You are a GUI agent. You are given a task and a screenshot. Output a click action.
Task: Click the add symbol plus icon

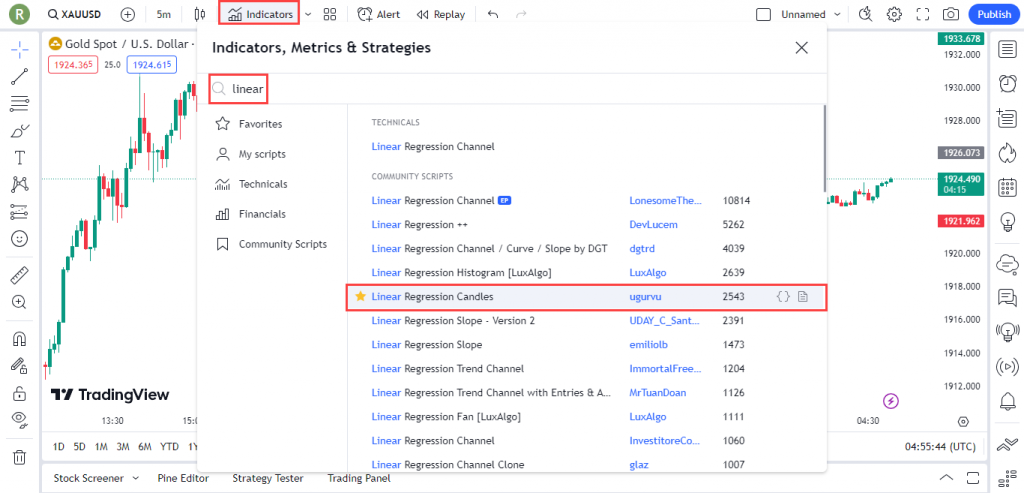(127, 14)
